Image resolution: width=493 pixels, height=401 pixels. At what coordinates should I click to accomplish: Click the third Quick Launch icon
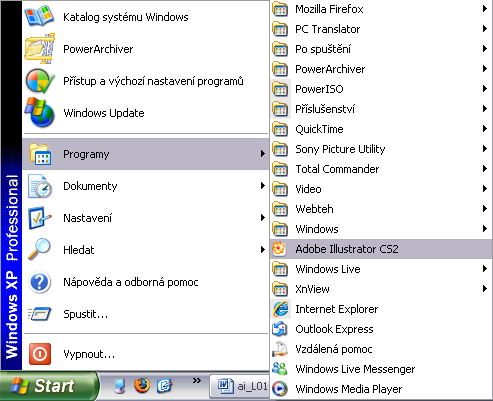[x=164, y=385]
